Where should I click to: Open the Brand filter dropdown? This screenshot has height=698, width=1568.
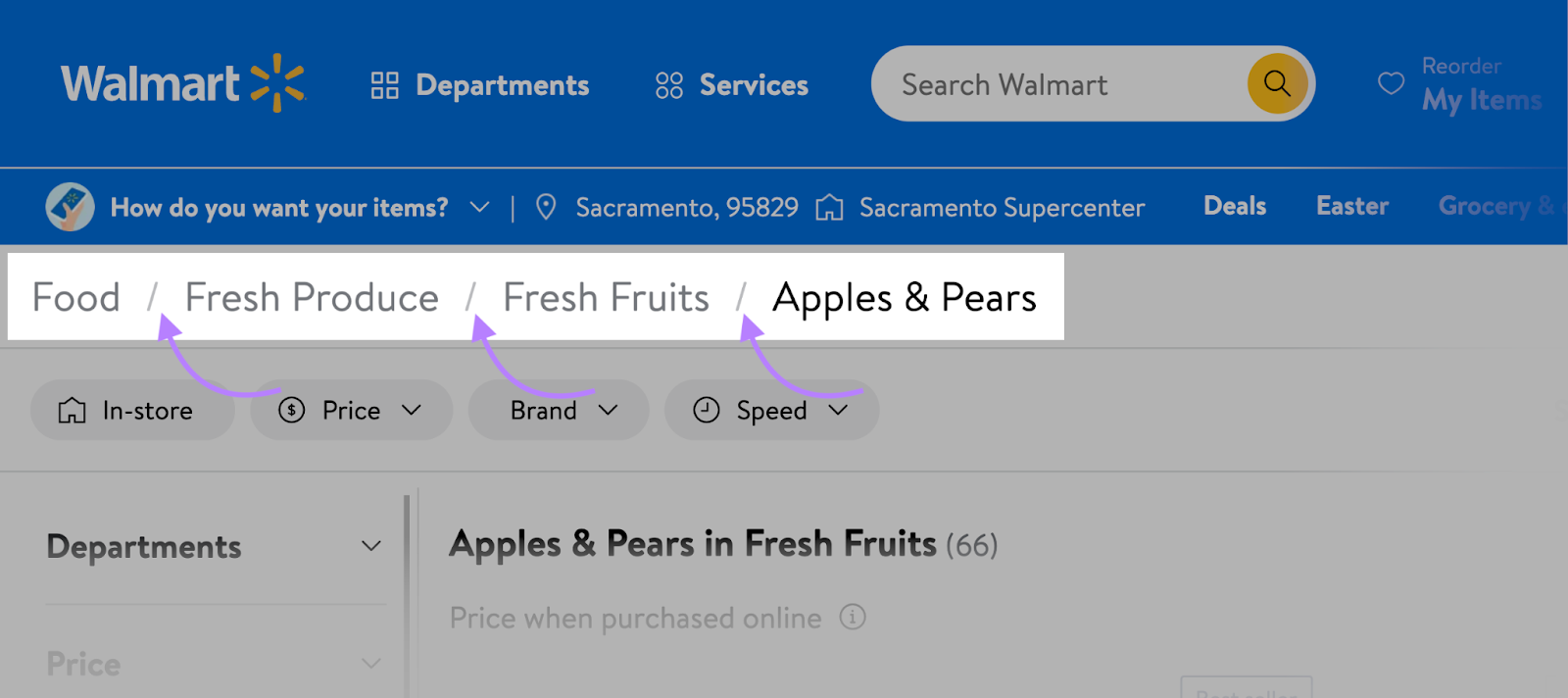611,410
